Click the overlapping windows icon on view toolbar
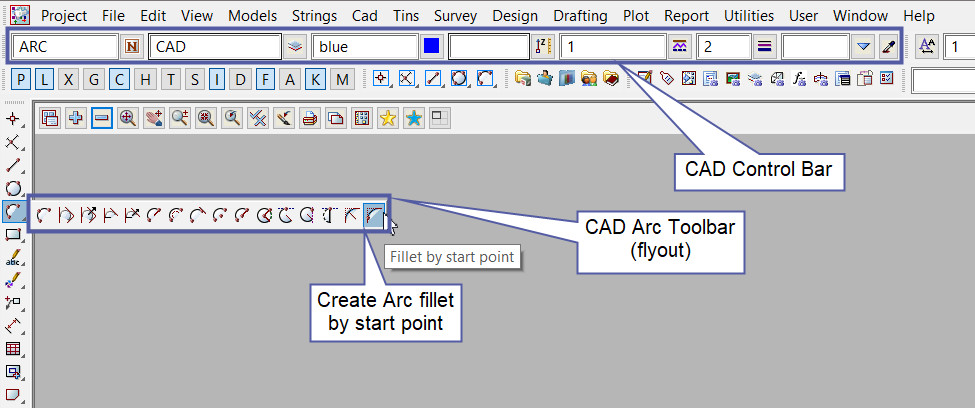Screen dimensions: 975x408 336,118
